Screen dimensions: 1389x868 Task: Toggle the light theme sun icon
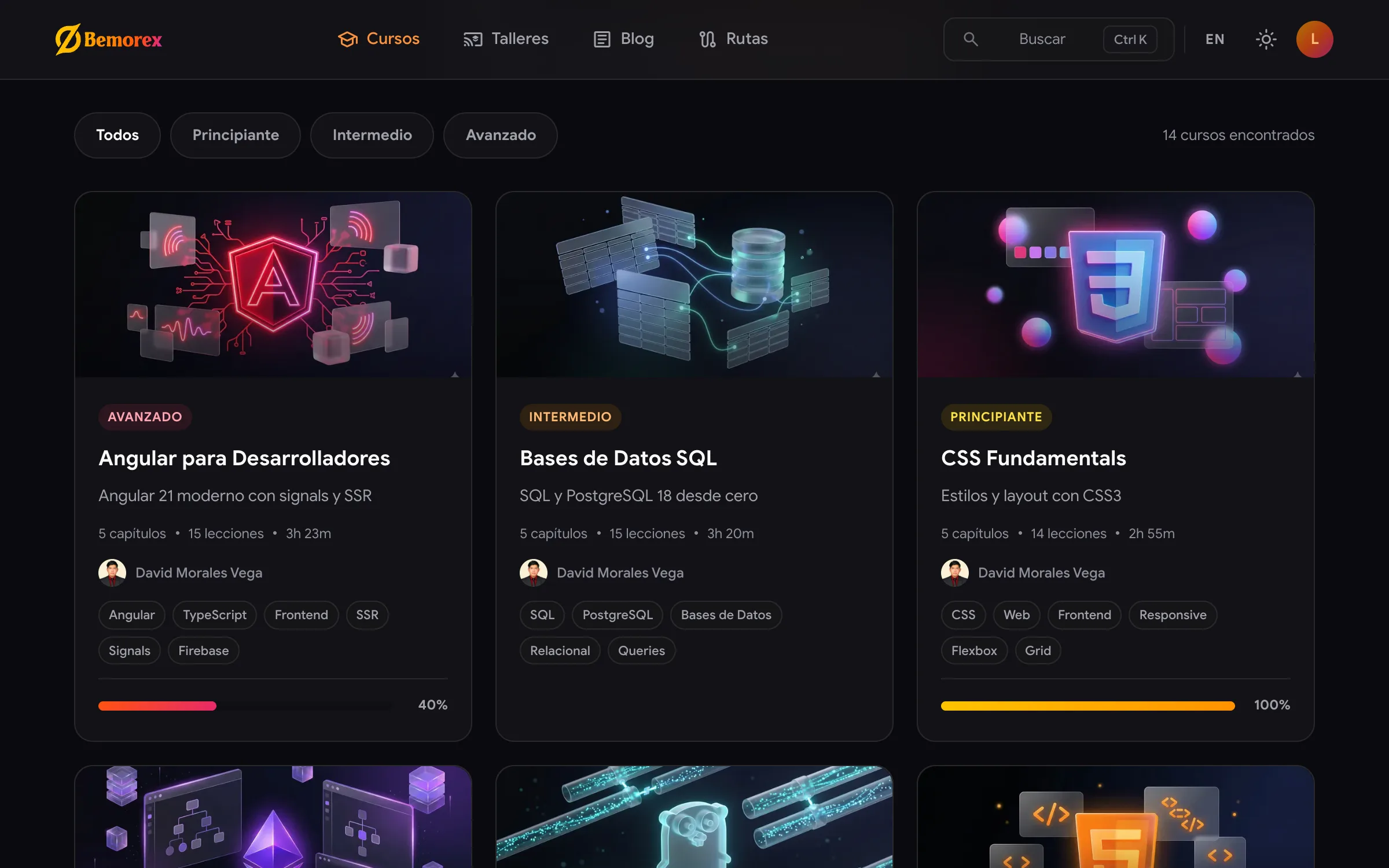(1266, 39)
